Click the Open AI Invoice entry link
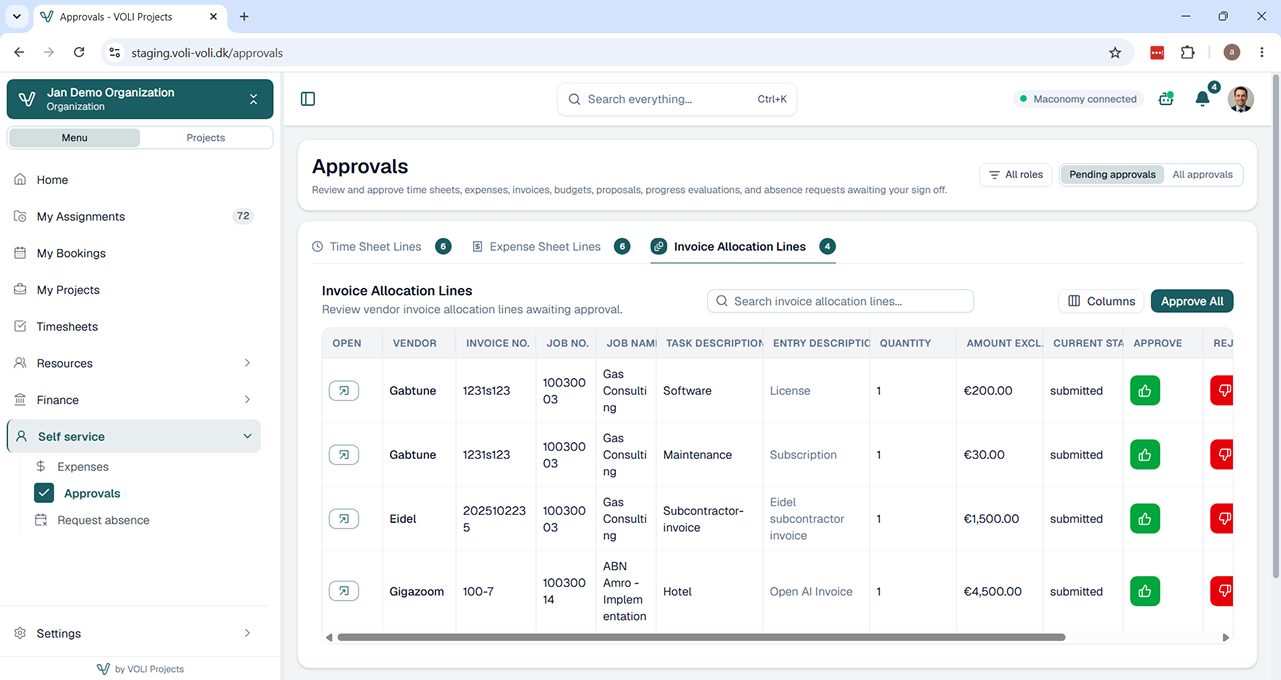1281x680 pixels. click(811, 591)
